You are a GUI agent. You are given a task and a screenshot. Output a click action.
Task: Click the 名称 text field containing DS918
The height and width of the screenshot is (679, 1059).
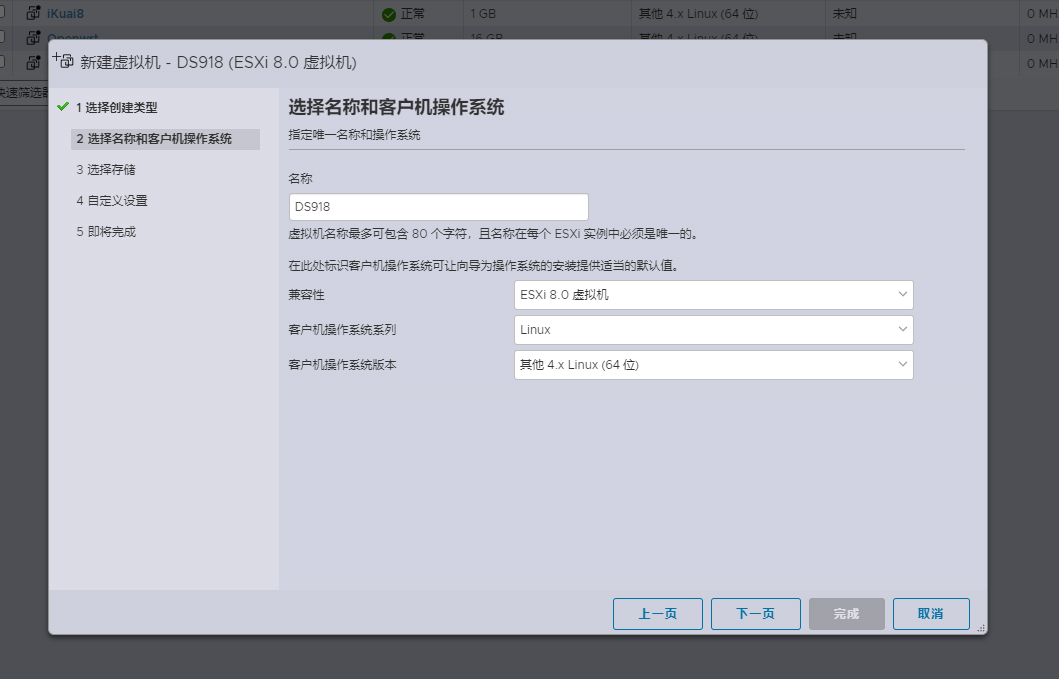tap(438, 207)
